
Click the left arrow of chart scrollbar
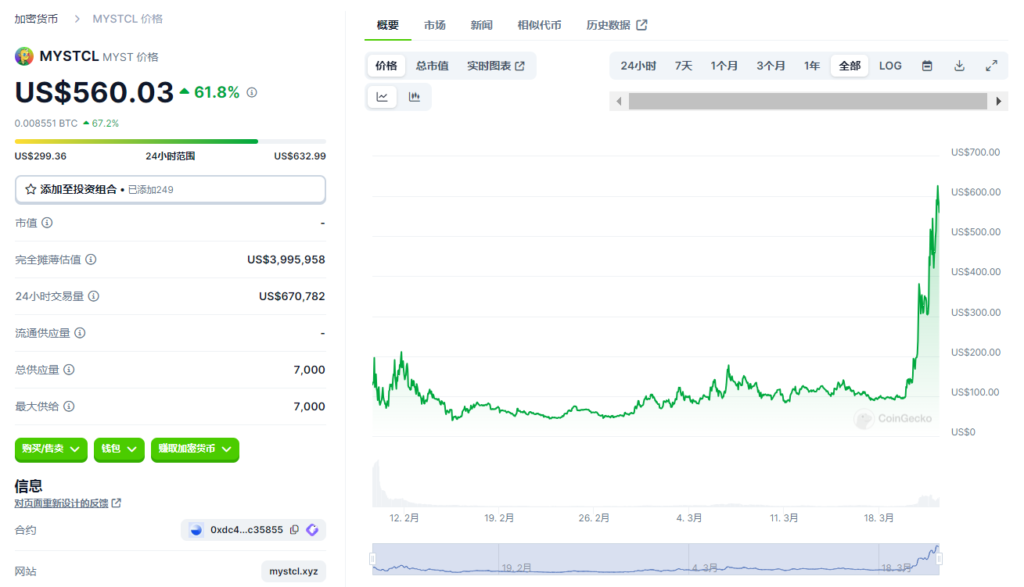coord(619,101)
